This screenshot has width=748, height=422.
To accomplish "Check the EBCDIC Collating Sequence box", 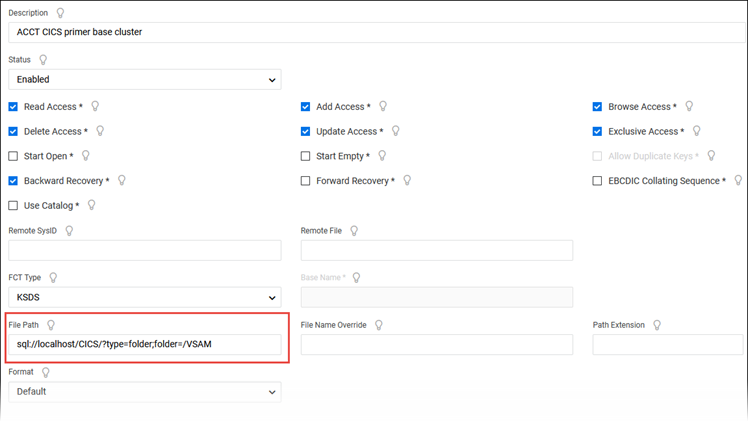I will tap(598, 181).
